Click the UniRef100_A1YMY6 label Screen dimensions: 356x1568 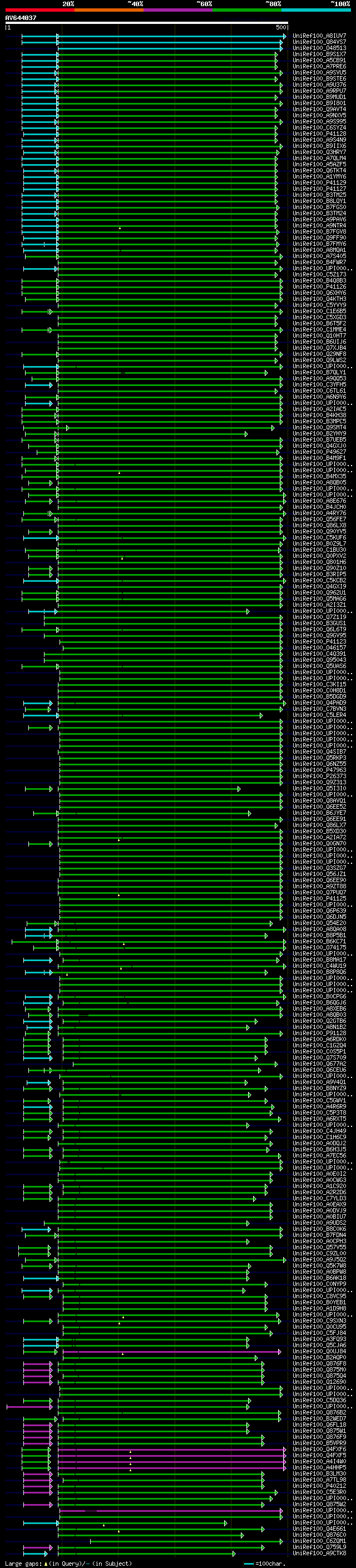point(319,176)
